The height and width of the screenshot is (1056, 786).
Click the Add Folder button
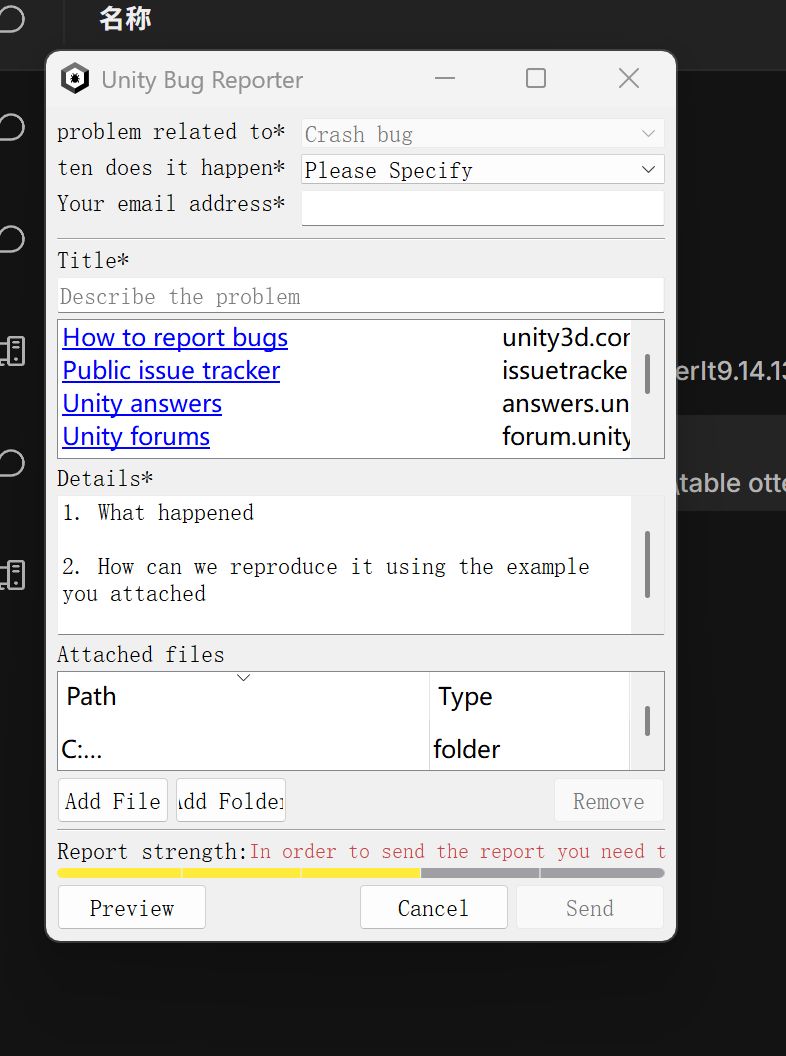coord(231,801)
